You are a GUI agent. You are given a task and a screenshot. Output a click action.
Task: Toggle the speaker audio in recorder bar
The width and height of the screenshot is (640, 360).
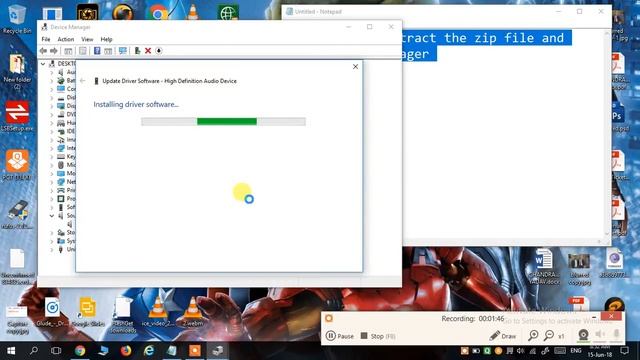[x=600, y=334]
